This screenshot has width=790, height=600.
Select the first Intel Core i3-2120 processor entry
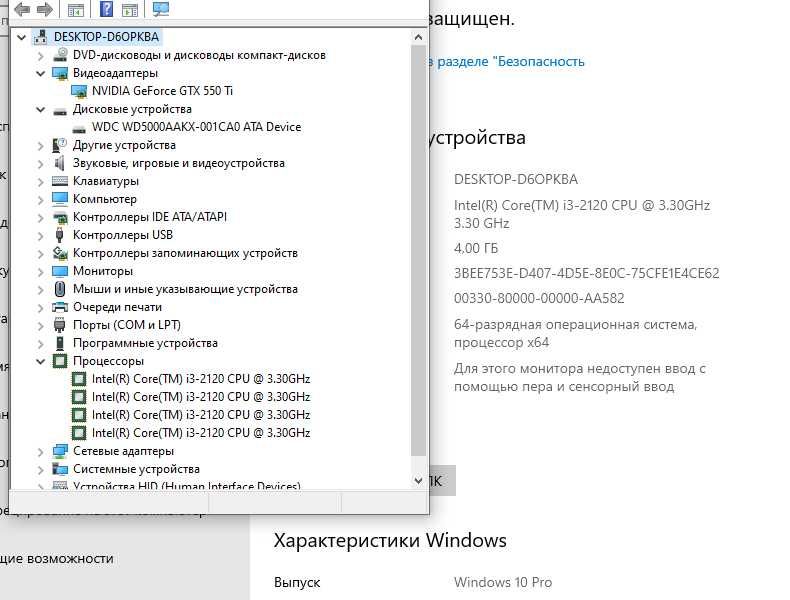point(201,379)
